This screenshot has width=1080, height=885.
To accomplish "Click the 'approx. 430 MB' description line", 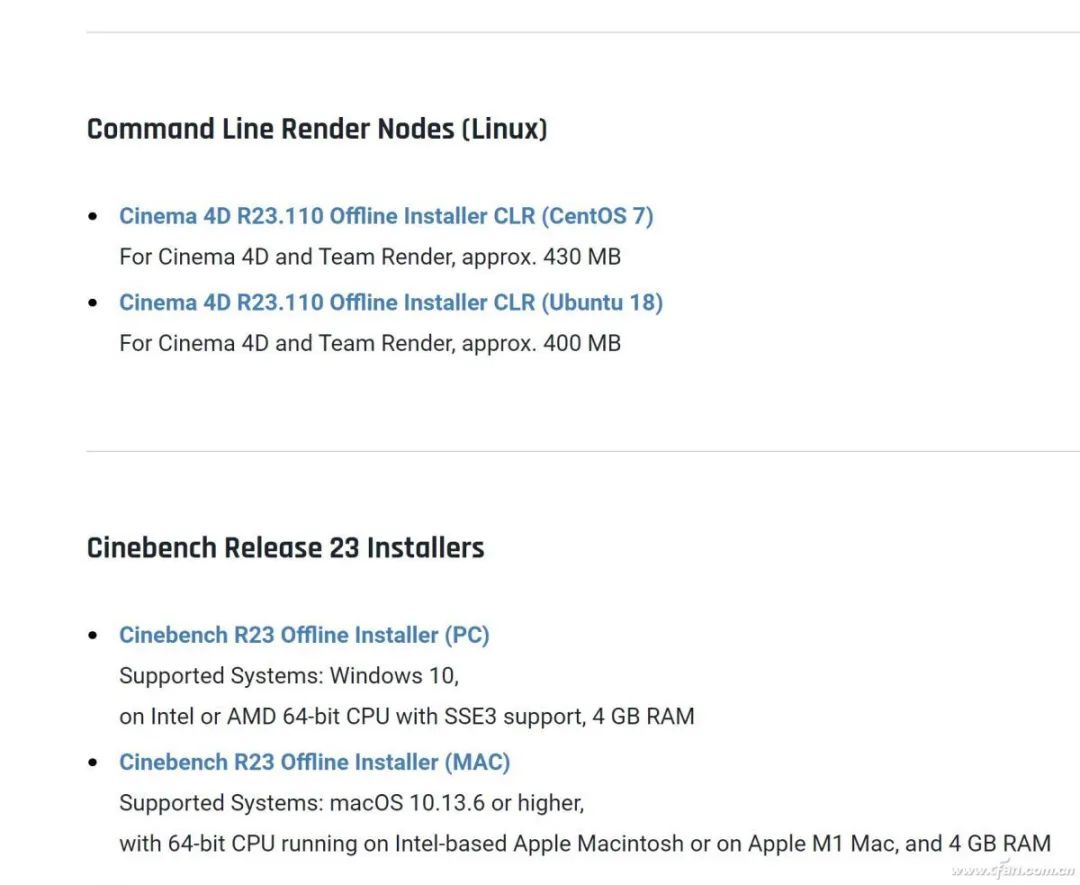I will pos(369,257).
